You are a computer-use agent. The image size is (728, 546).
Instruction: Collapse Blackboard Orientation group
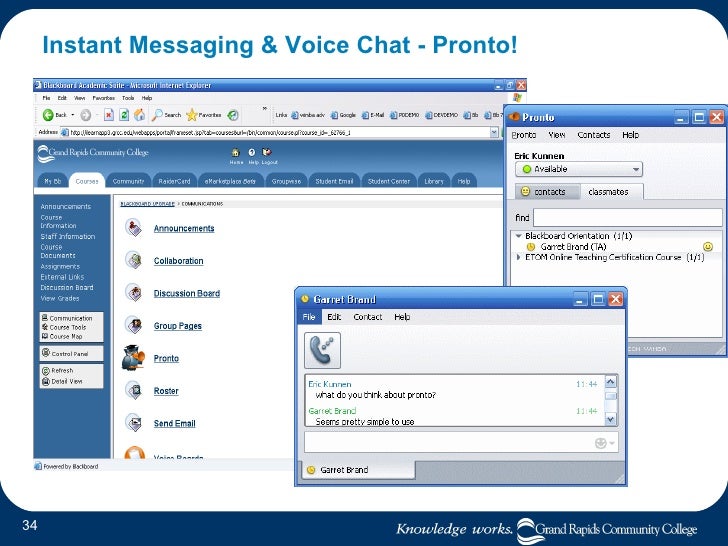[x=519, y=236]
